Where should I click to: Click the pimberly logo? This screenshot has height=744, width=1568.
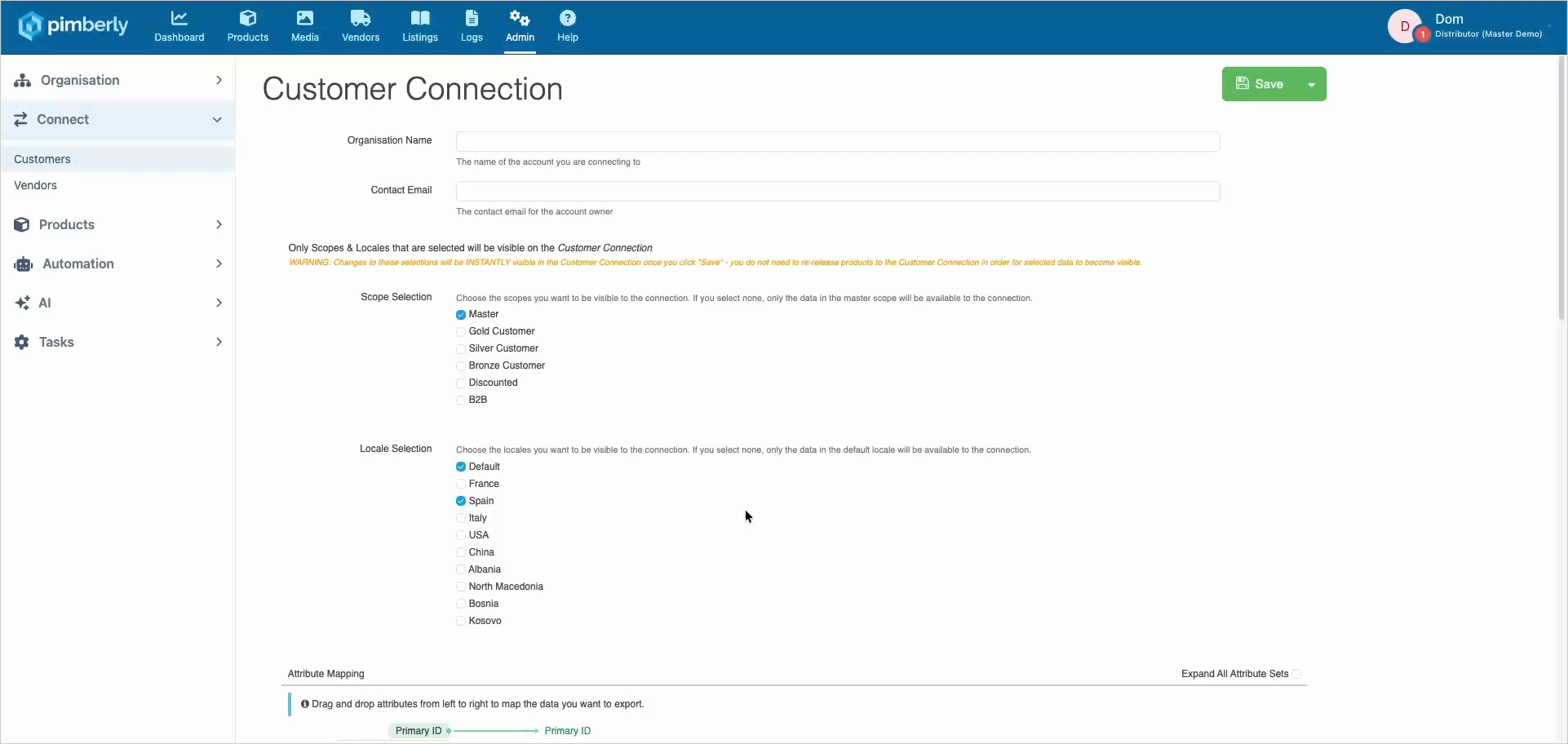coord(73,25)
